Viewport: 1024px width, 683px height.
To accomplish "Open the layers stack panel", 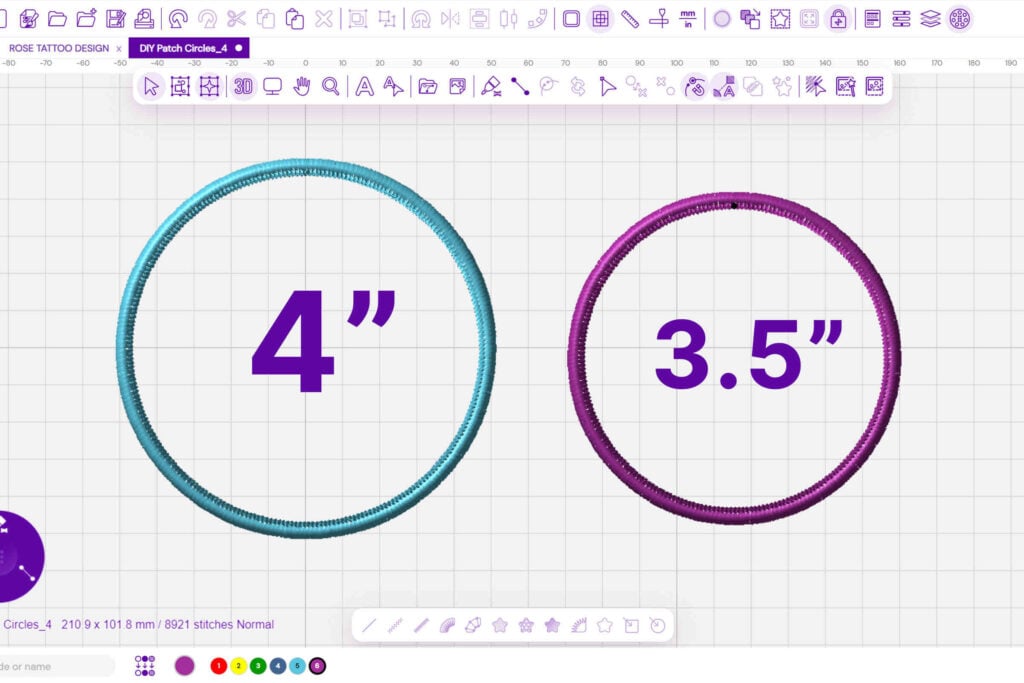I will click(x=930, y=18).
